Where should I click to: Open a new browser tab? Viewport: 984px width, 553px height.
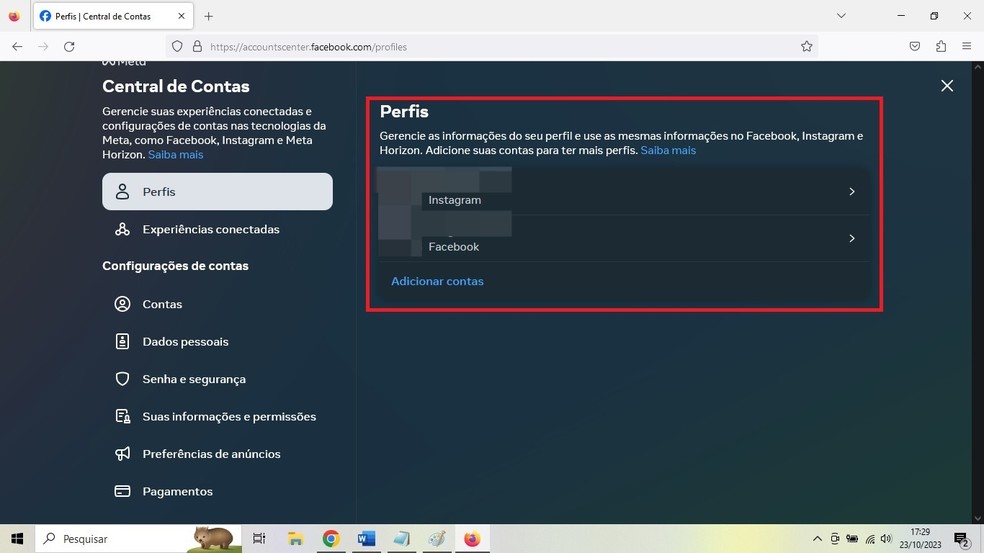tap(208, 16)
